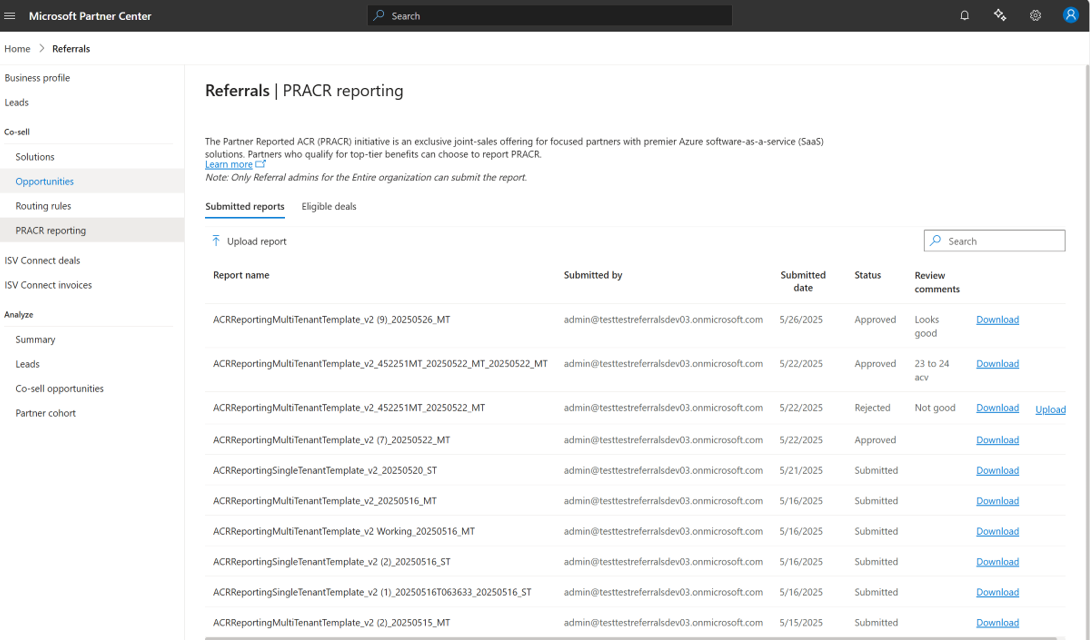Click the 'Not good' review comment
Viewport: 1090px width, 640px height.
(x=935, y=408)
